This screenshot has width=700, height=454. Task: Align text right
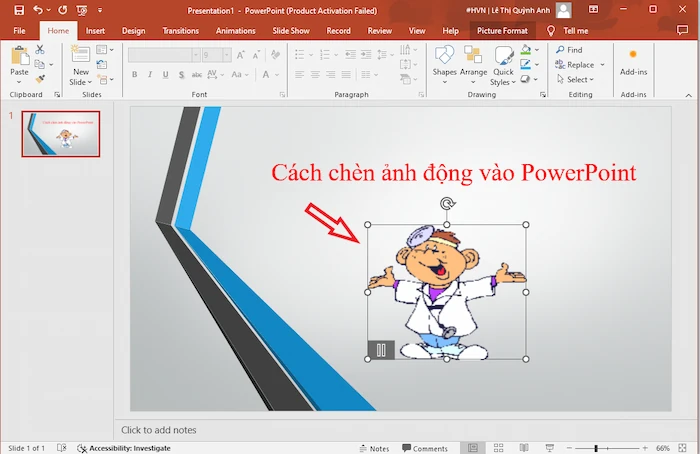[330, 75]
